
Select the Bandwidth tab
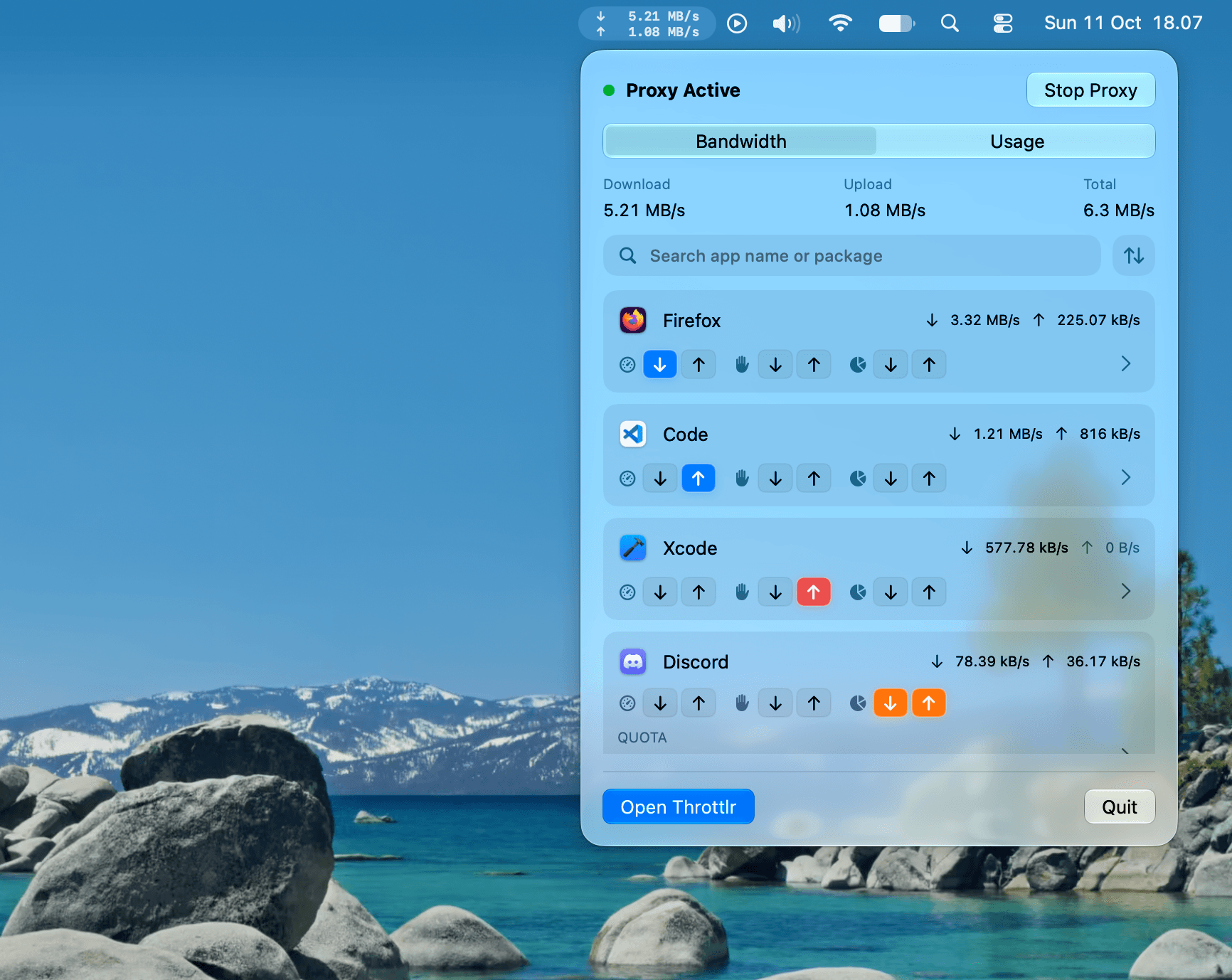740,142
